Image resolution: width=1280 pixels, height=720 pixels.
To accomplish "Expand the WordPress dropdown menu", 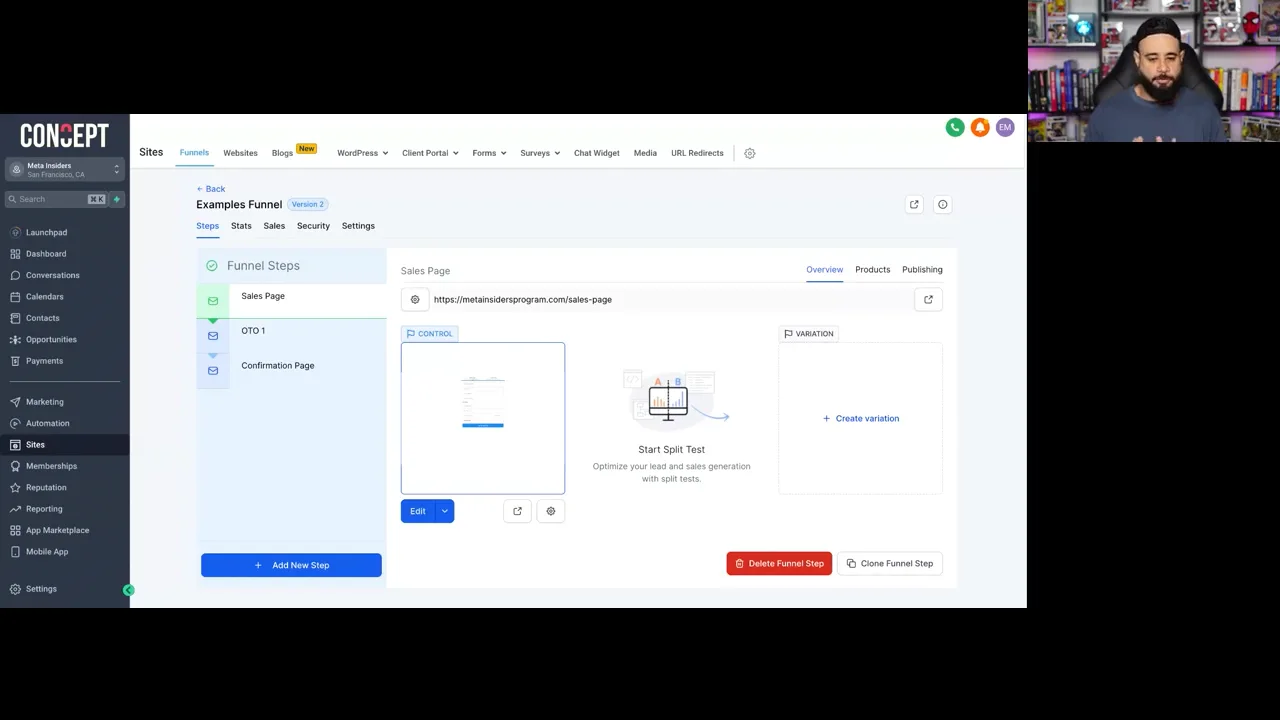I will point(362,153).
